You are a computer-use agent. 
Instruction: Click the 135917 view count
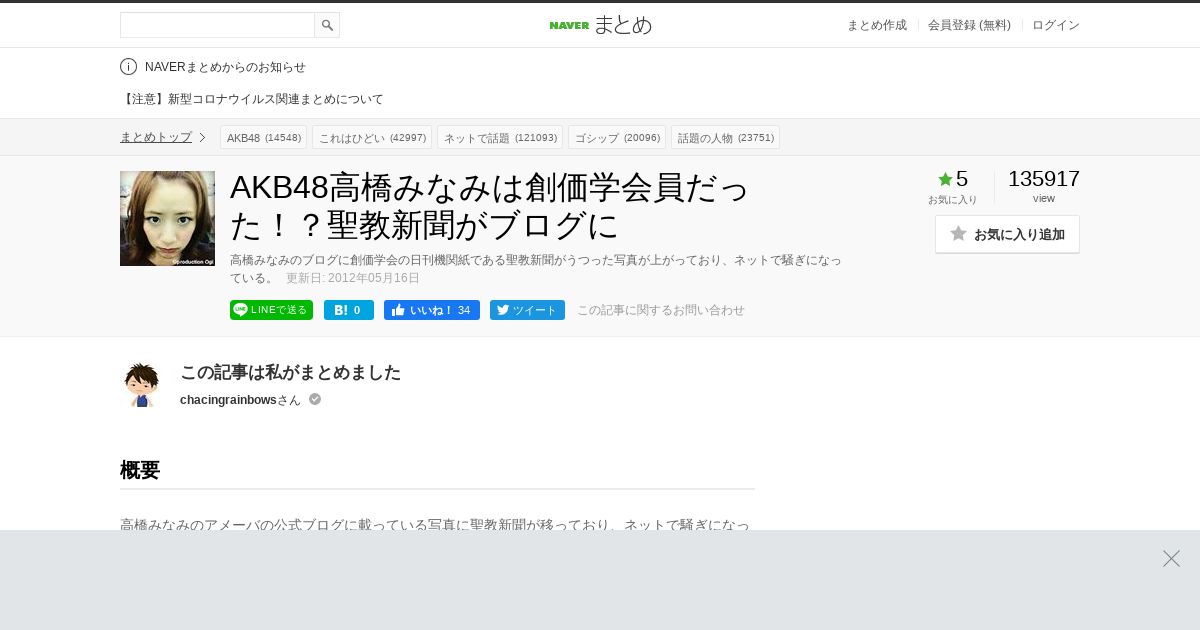(1044, 179)
